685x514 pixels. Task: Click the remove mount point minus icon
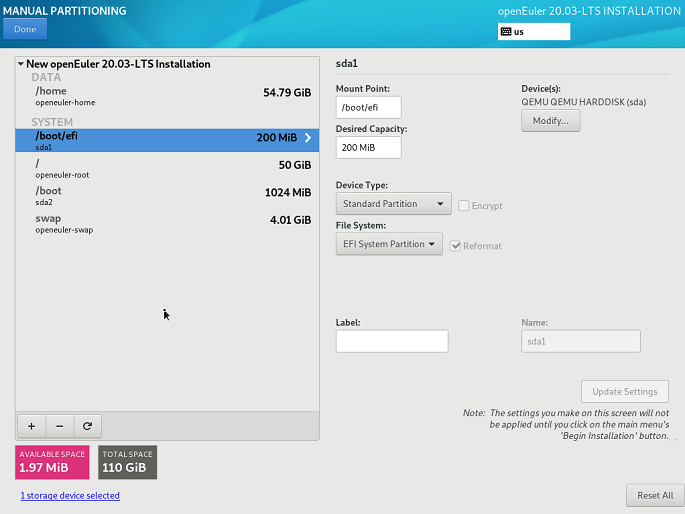[x=59, y=426]
